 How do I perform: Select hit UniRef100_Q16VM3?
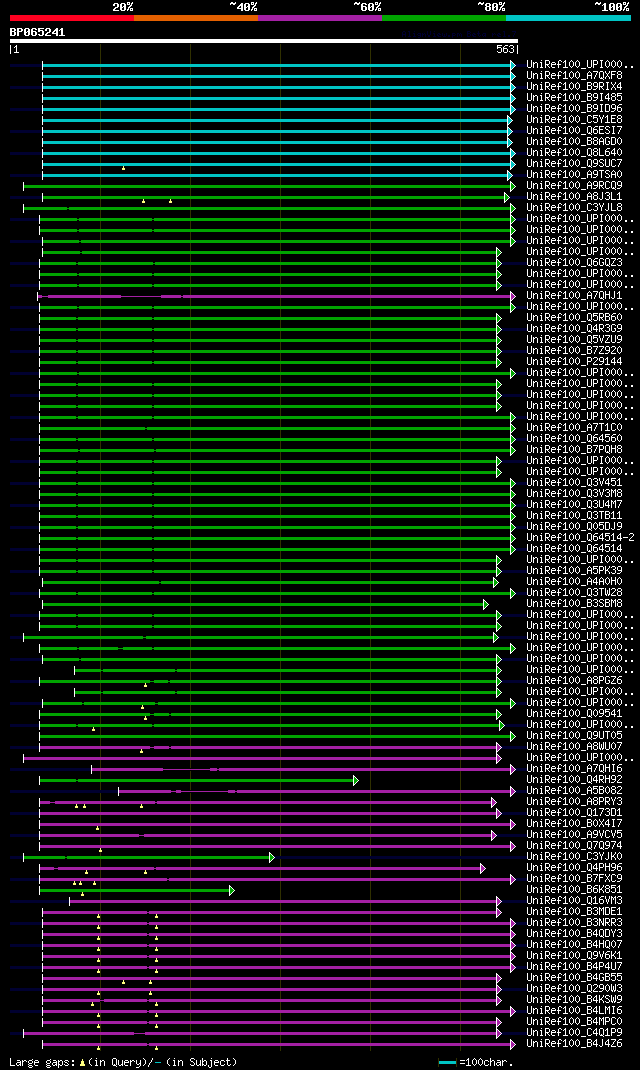(574, 901)
